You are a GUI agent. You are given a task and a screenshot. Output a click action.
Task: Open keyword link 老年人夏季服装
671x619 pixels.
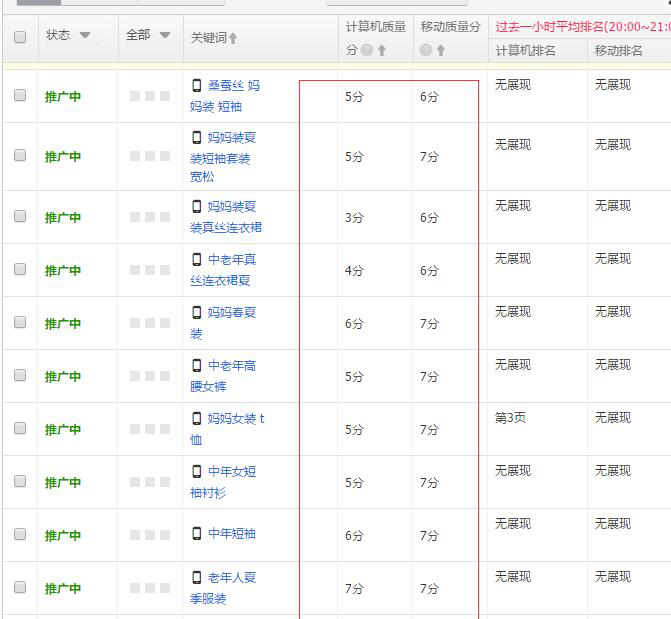(223, 588)
